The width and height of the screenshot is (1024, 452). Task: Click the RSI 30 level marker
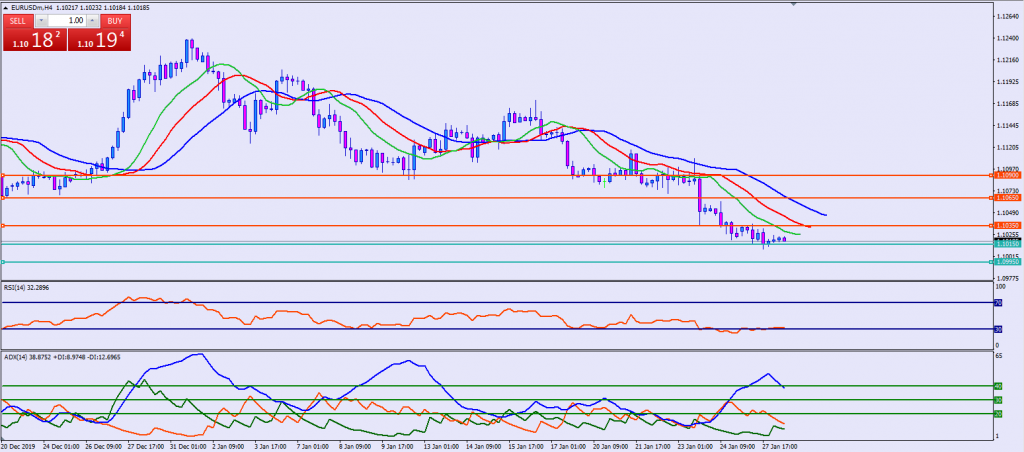[x=997, y=329]
